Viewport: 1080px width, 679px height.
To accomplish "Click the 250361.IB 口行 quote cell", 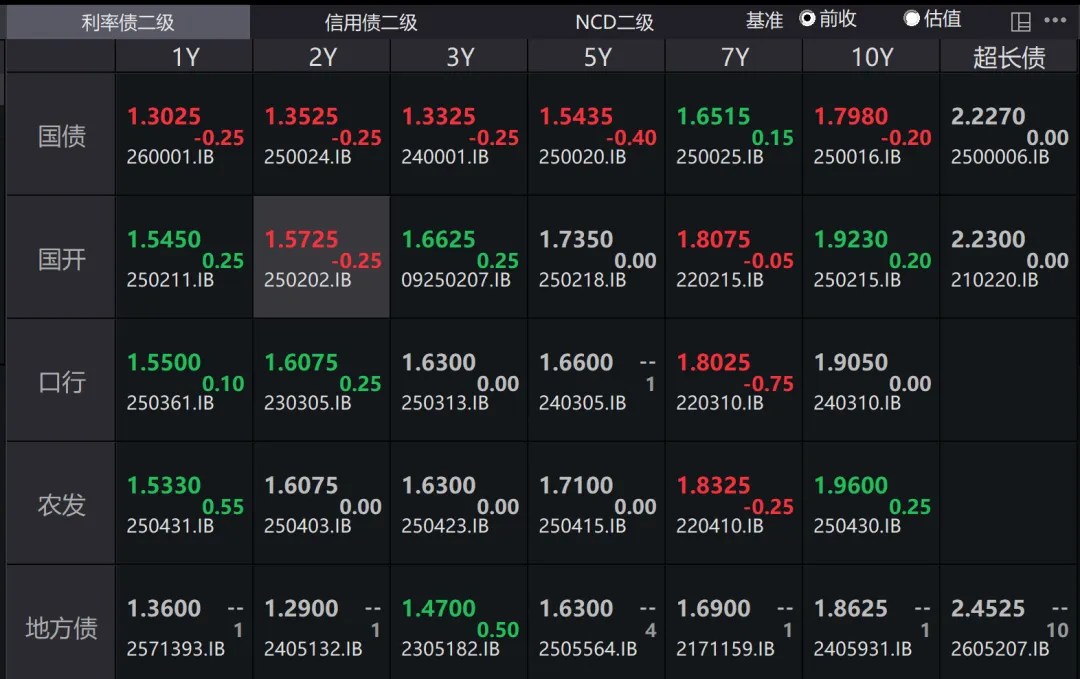I will pos(185,382).
